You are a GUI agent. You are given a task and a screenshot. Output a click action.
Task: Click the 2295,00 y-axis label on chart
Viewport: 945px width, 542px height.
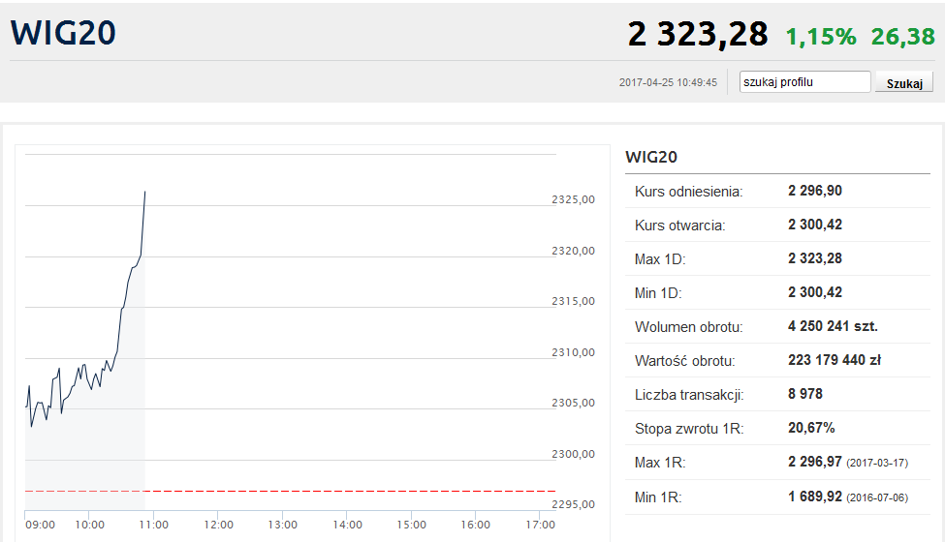[573, 504]
